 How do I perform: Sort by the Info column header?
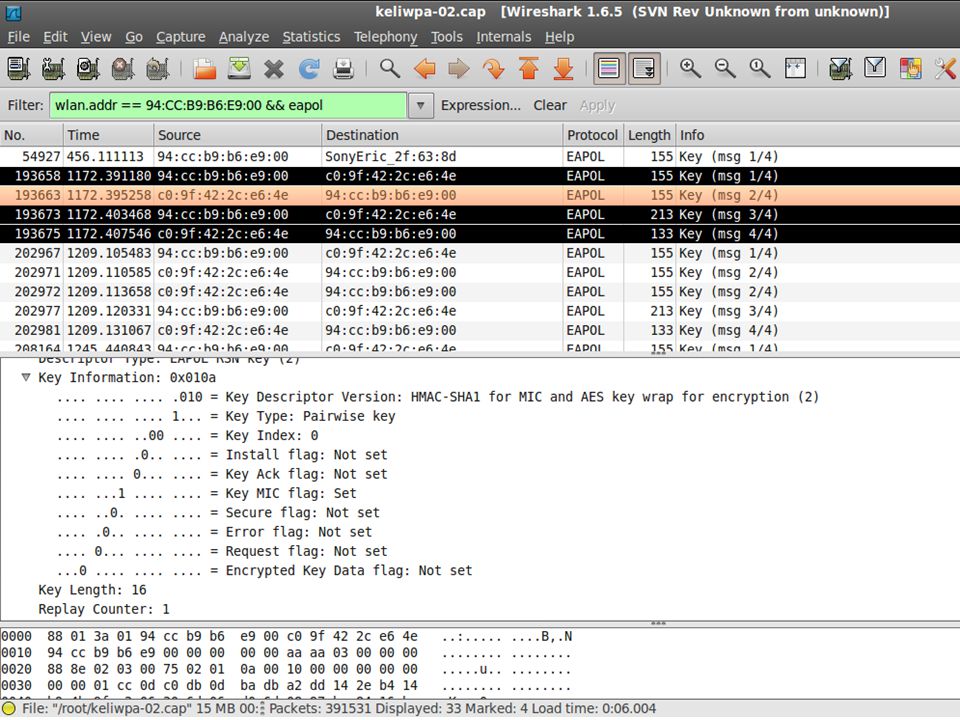coord(817,135)
